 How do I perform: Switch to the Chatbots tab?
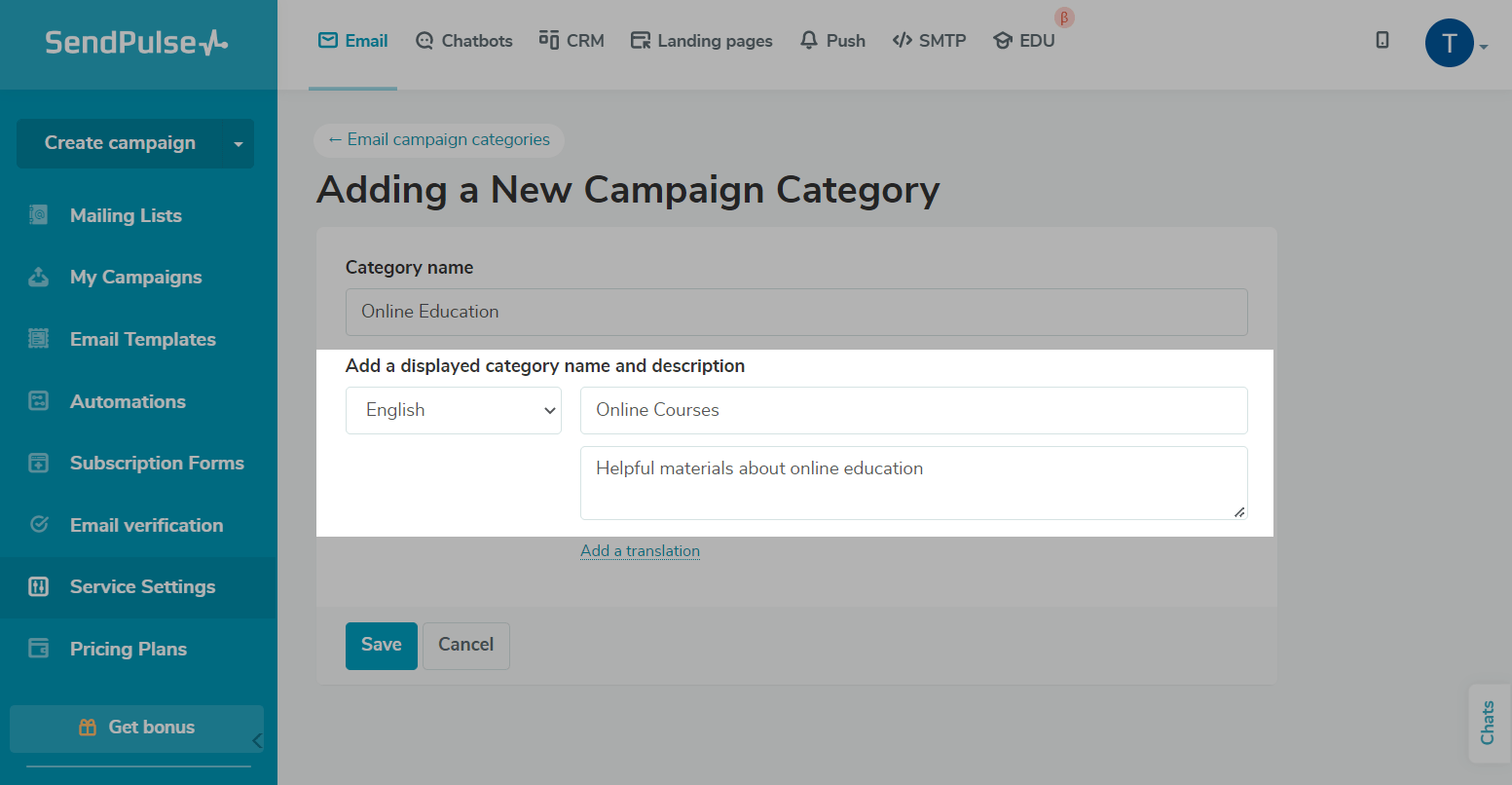(x=464, y=41)
